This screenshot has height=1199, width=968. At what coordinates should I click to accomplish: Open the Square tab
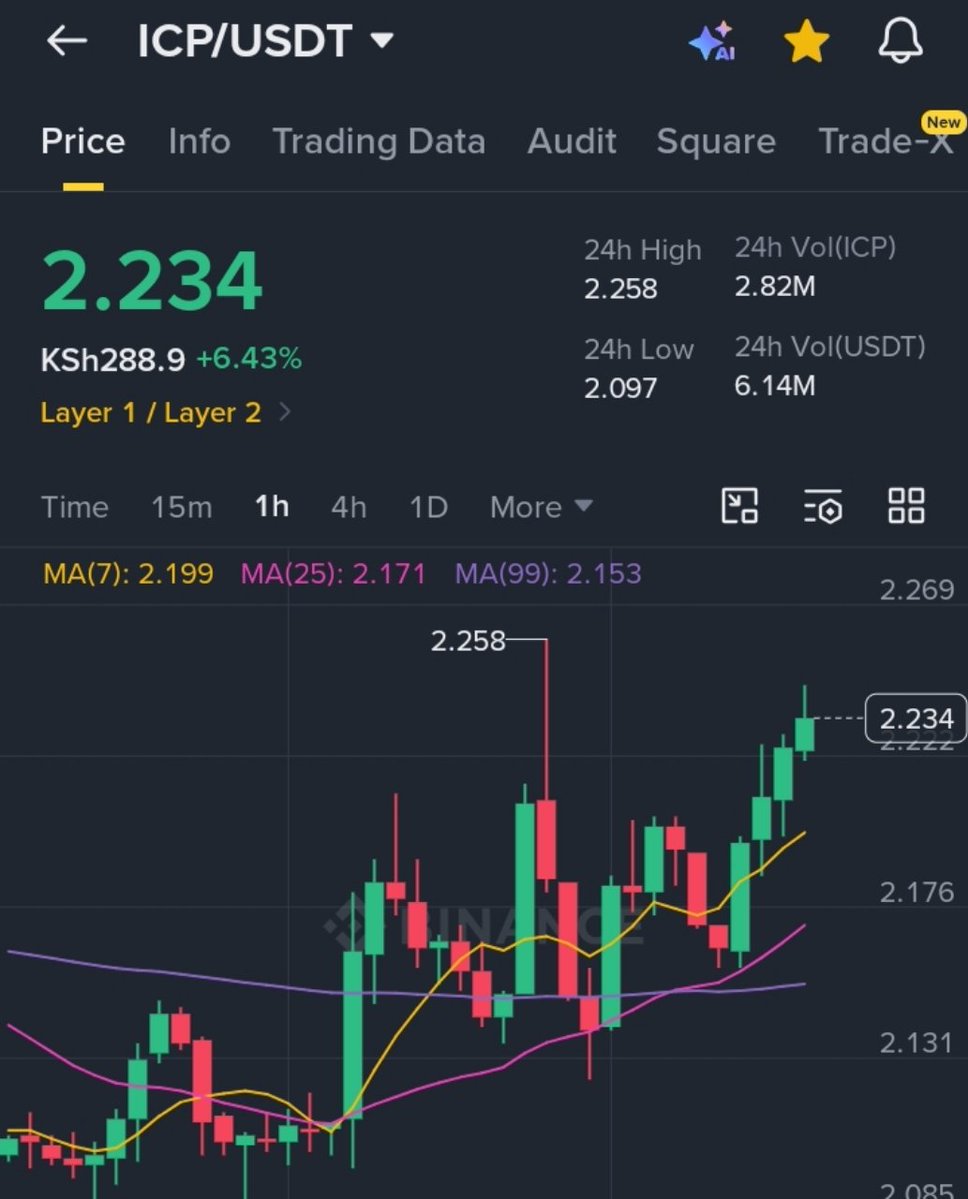point(716,141)
